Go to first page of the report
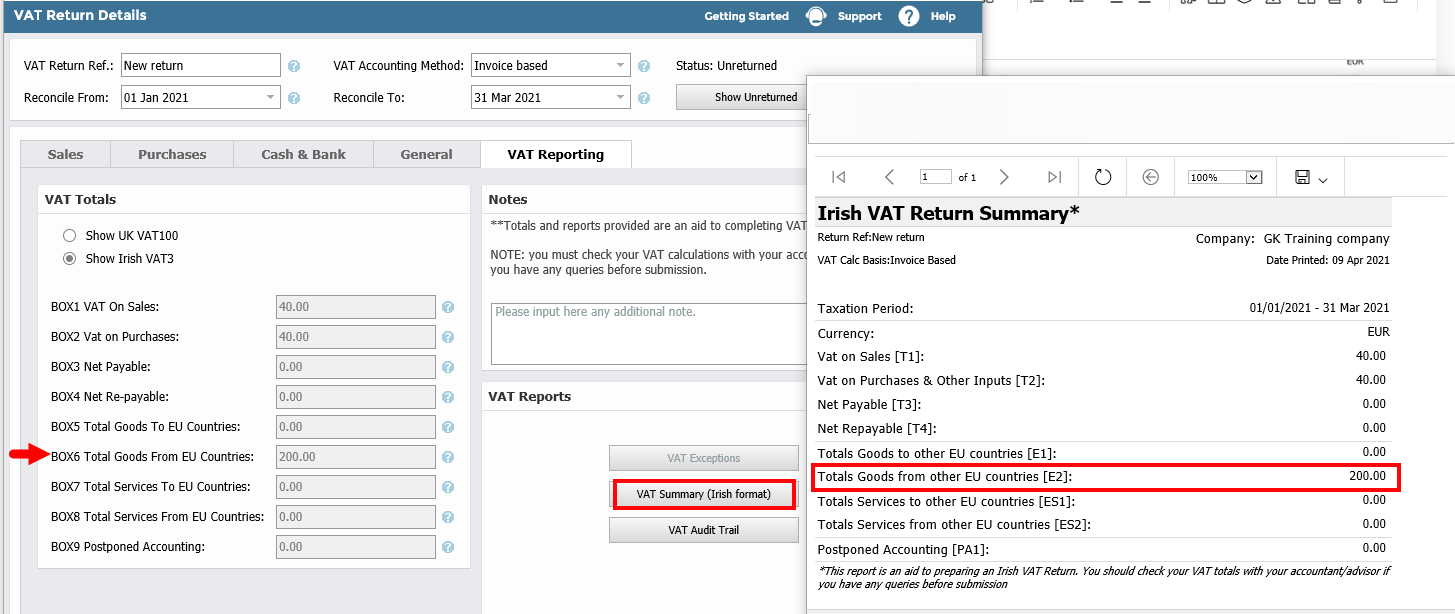The width and height of the screenshot is (1455, 614). (838, 176)
